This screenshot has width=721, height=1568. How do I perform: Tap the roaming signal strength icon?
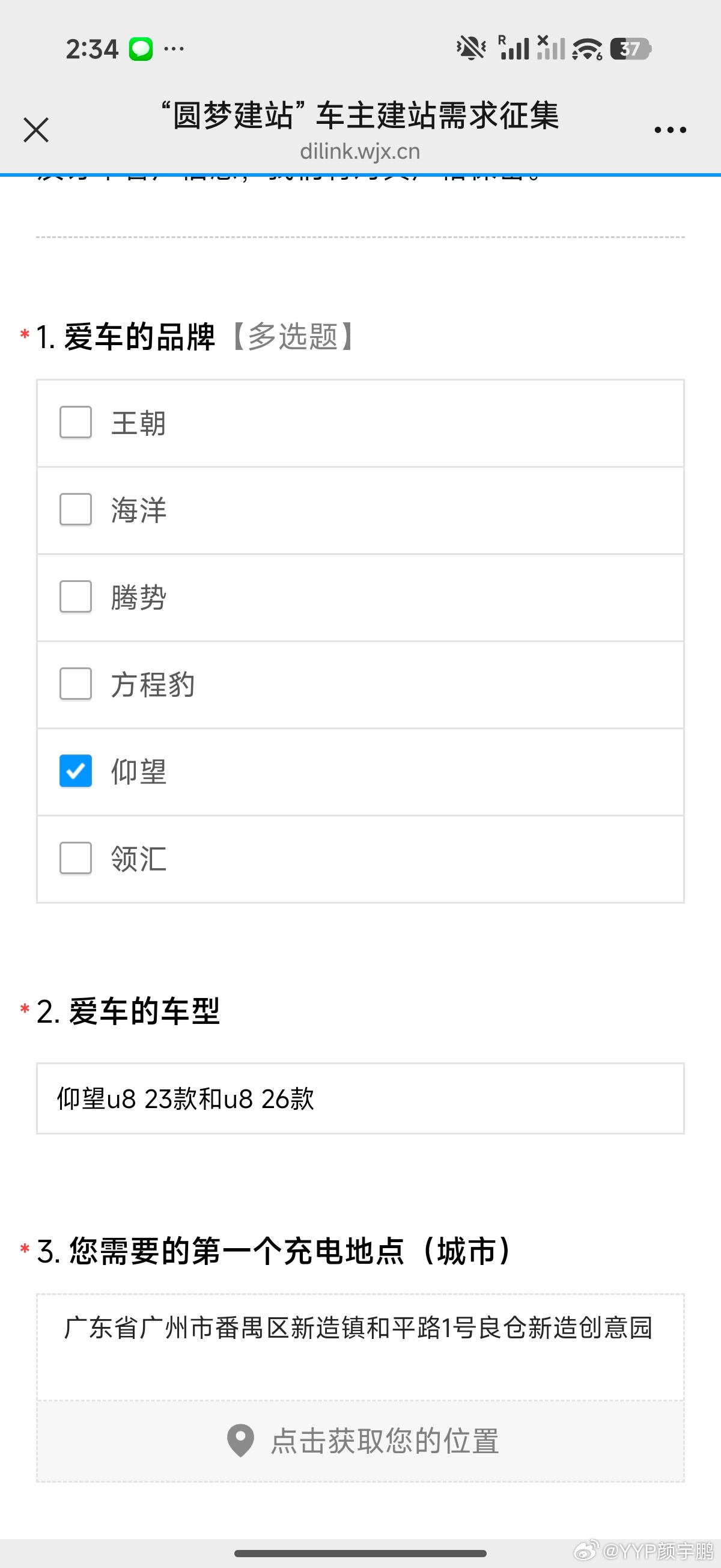click(x=513, y=48)
